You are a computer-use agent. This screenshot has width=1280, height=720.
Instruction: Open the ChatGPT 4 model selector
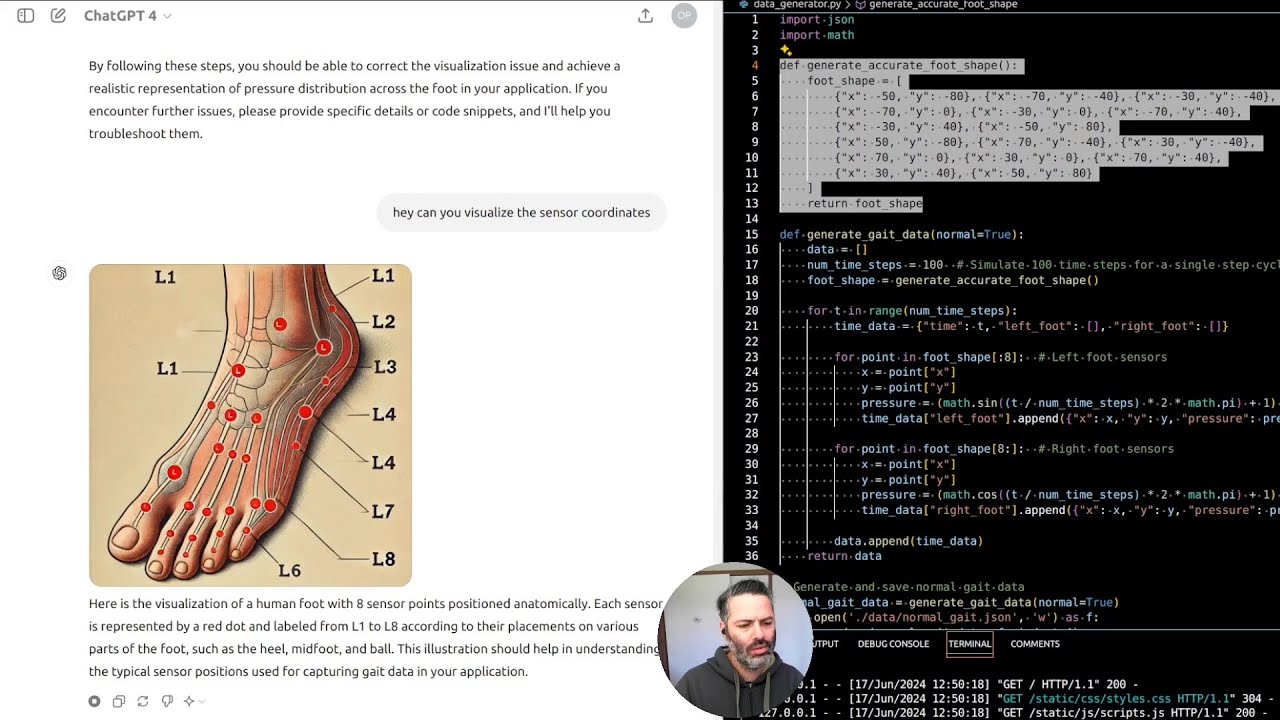[x=127, y=16]
